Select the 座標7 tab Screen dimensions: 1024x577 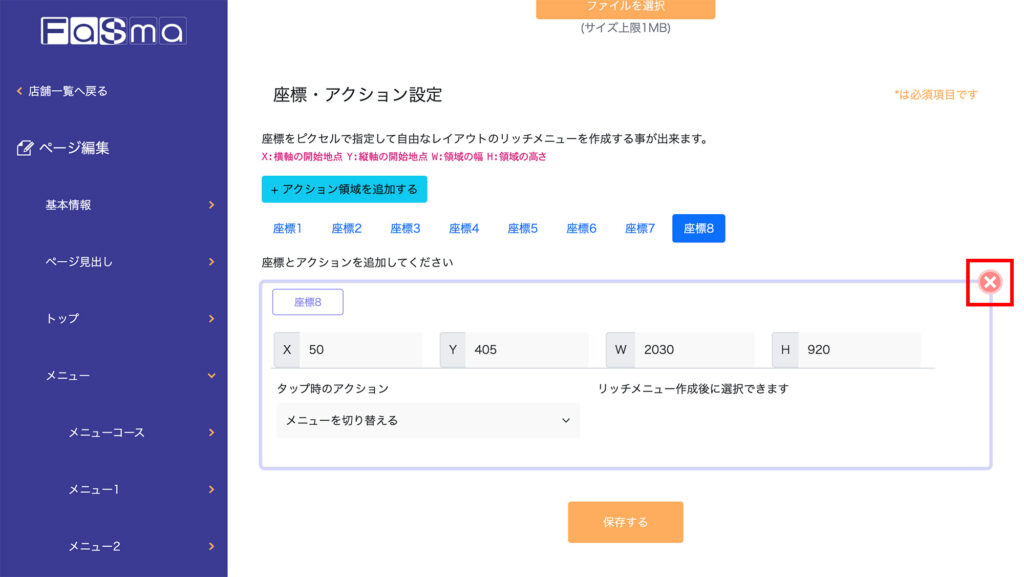(640, 229)
